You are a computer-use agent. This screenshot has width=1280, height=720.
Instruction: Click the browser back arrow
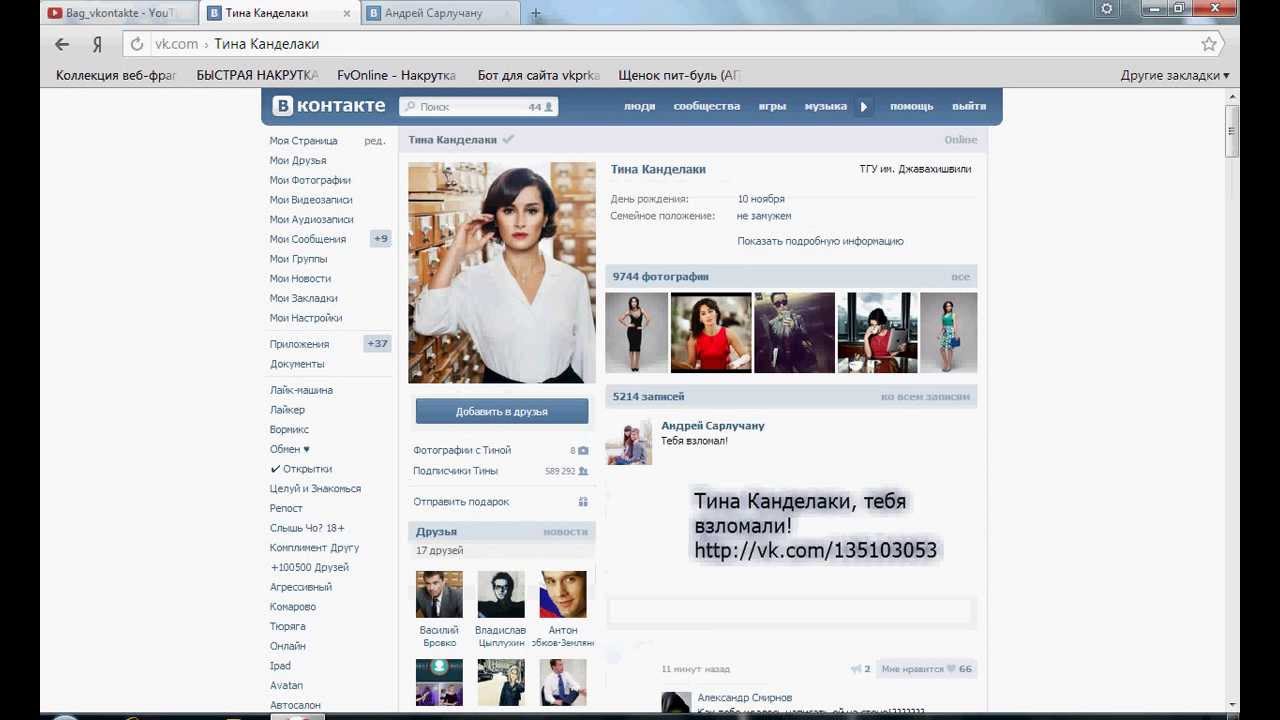tap(62, 44)
